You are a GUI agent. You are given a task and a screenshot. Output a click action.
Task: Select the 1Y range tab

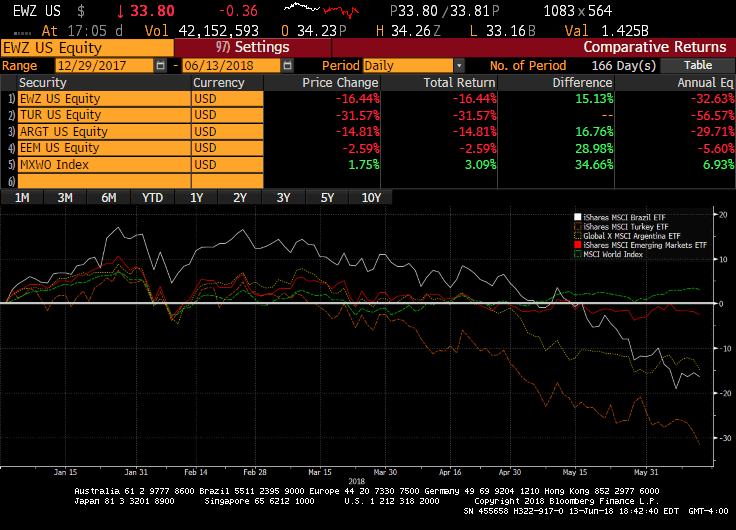click(x=196, y=198)
